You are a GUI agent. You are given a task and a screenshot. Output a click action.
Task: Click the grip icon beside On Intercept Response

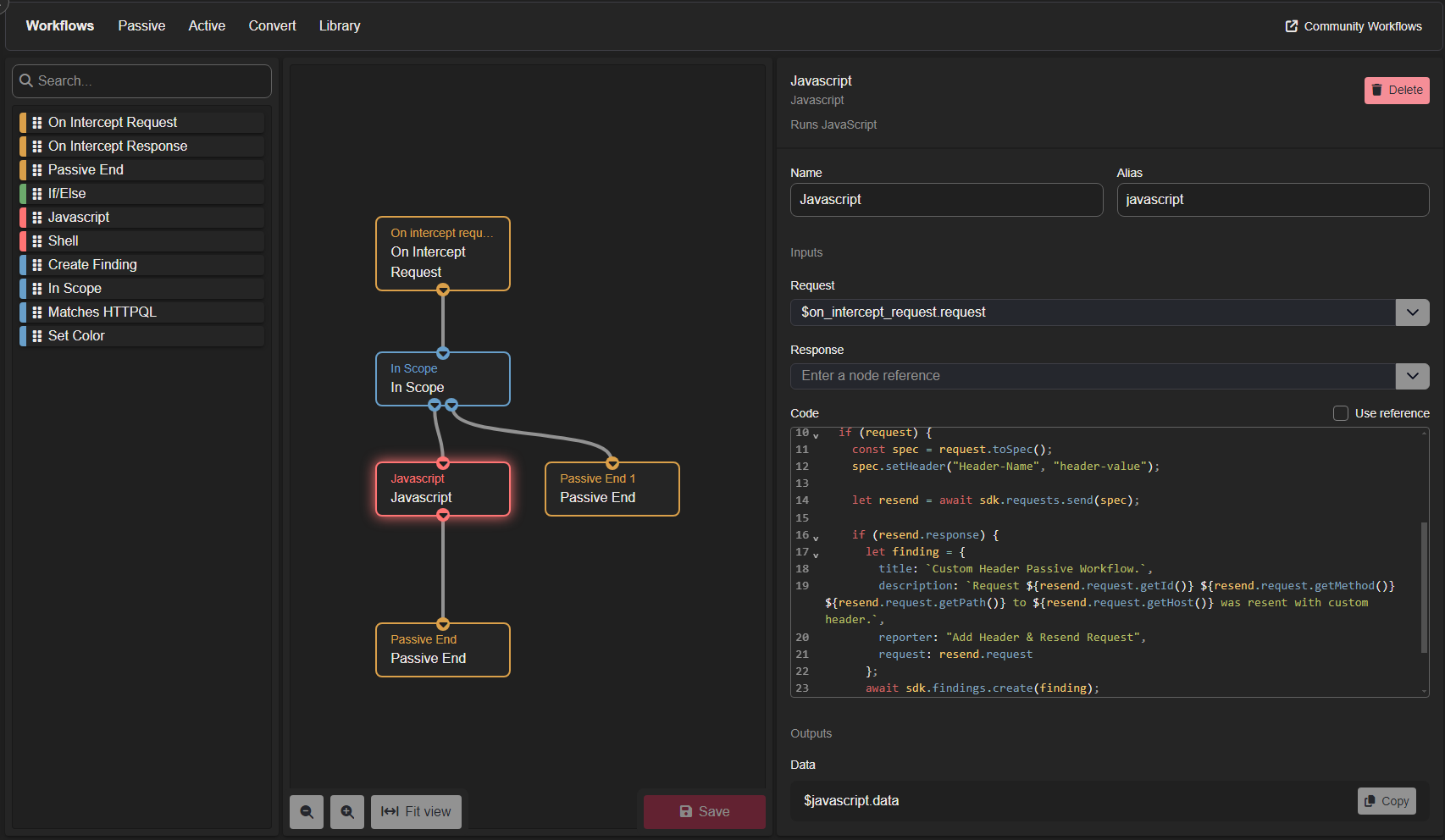click(37, 146)
